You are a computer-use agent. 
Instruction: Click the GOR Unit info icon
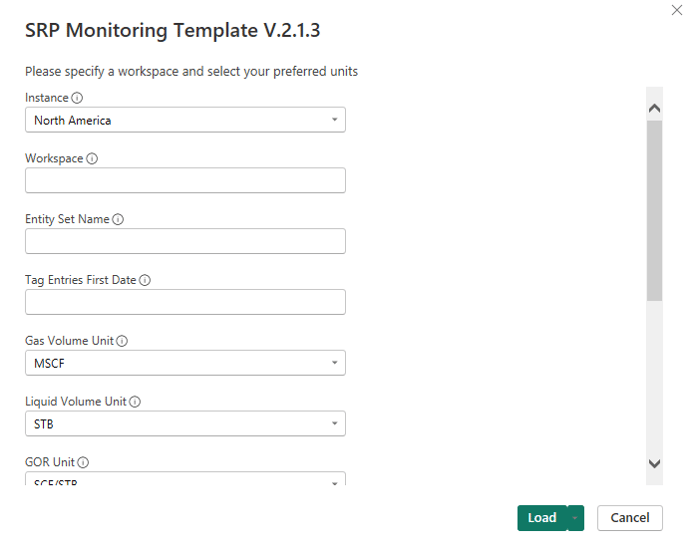click(83, 462)
